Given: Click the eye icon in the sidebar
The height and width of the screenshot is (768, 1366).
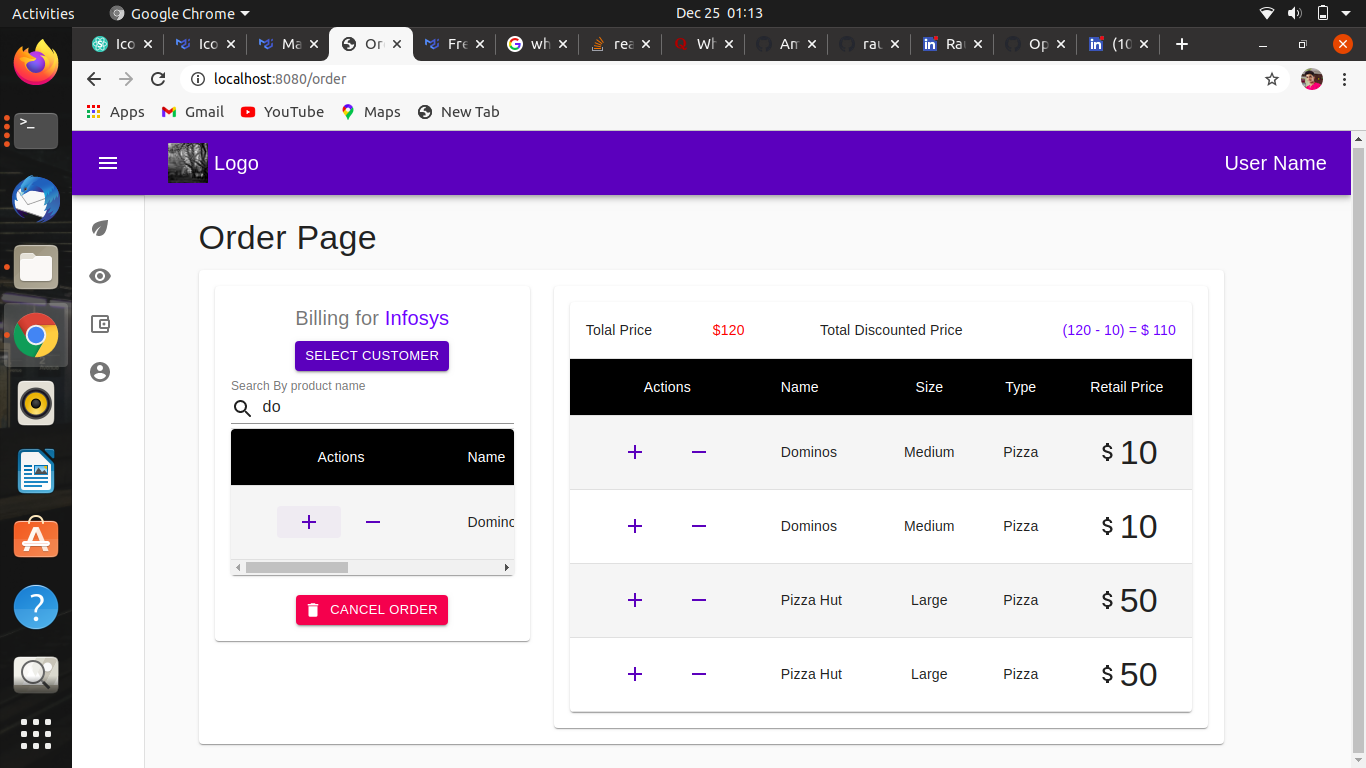Looking at the screenshot, I should [x=99, y=276].
